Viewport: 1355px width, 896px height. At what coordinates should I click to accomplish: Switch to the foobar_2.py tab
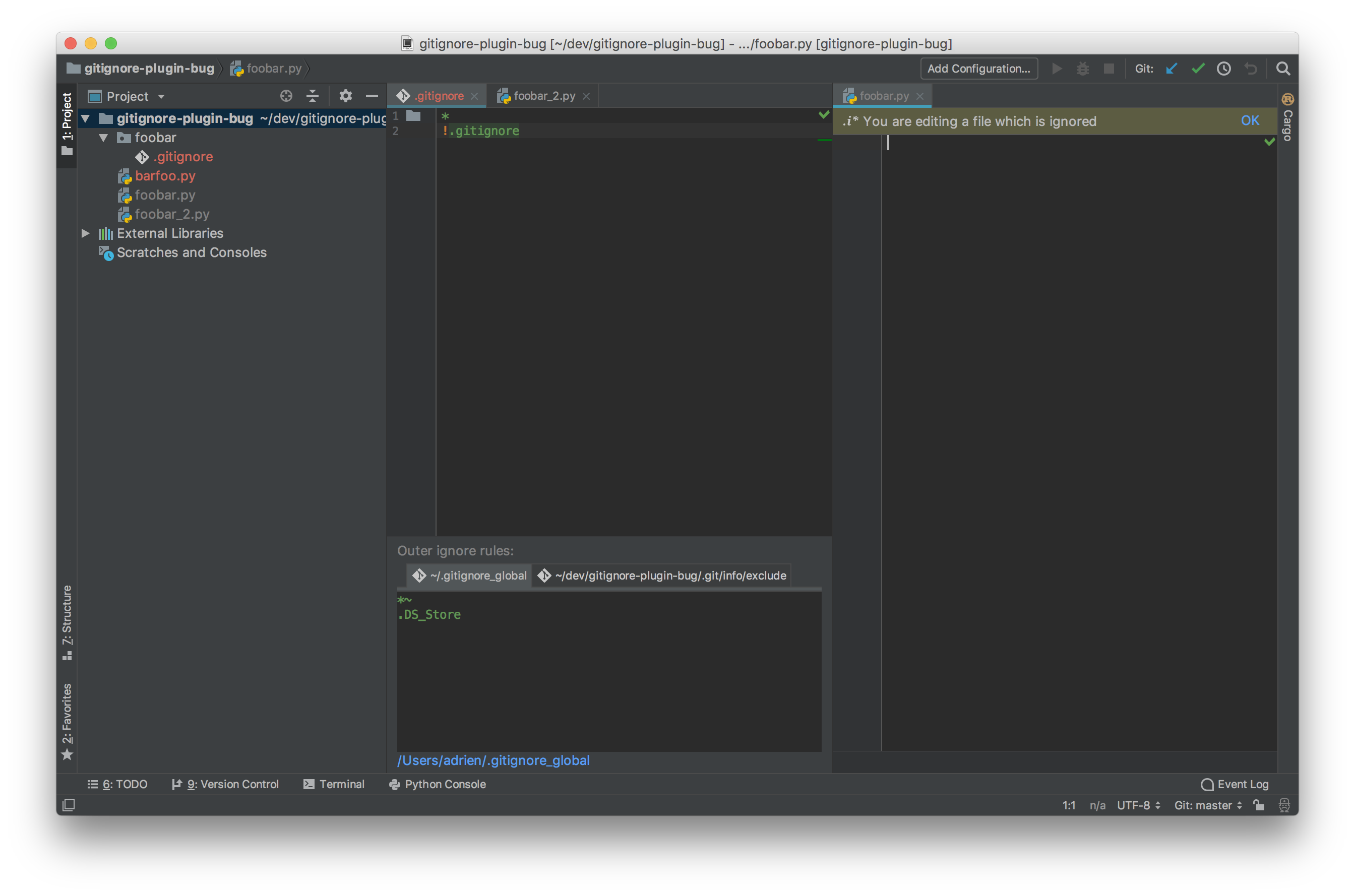pyautogui.click(x=542, y=95)
